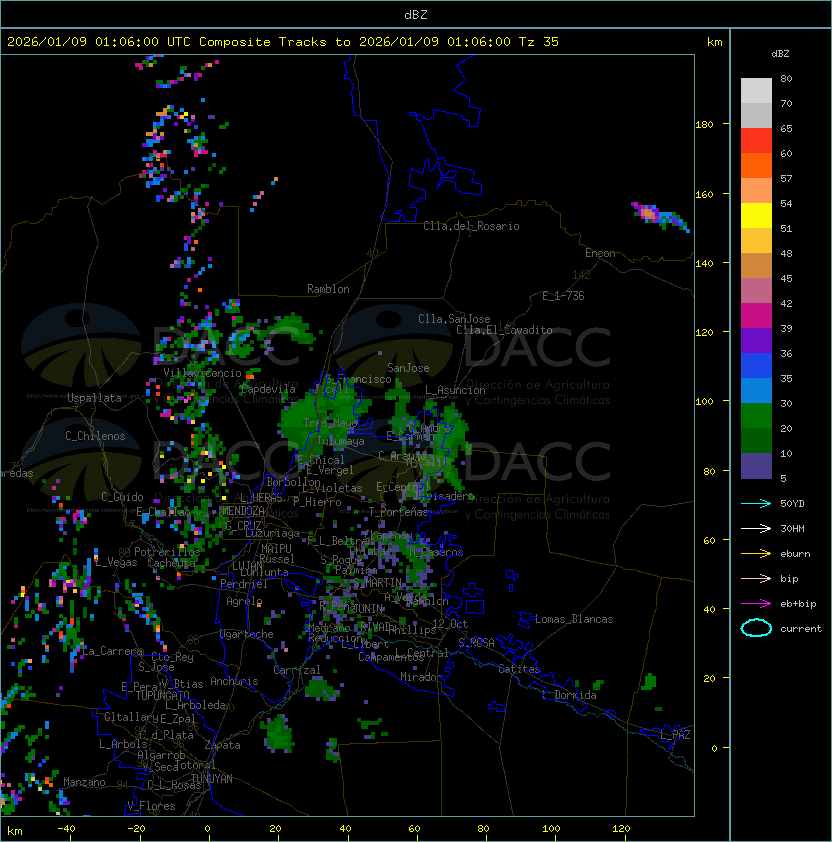Click the 'L_Asuncion' map label
The width and height of the screenshot is (832, 842).
click(455, 390)
